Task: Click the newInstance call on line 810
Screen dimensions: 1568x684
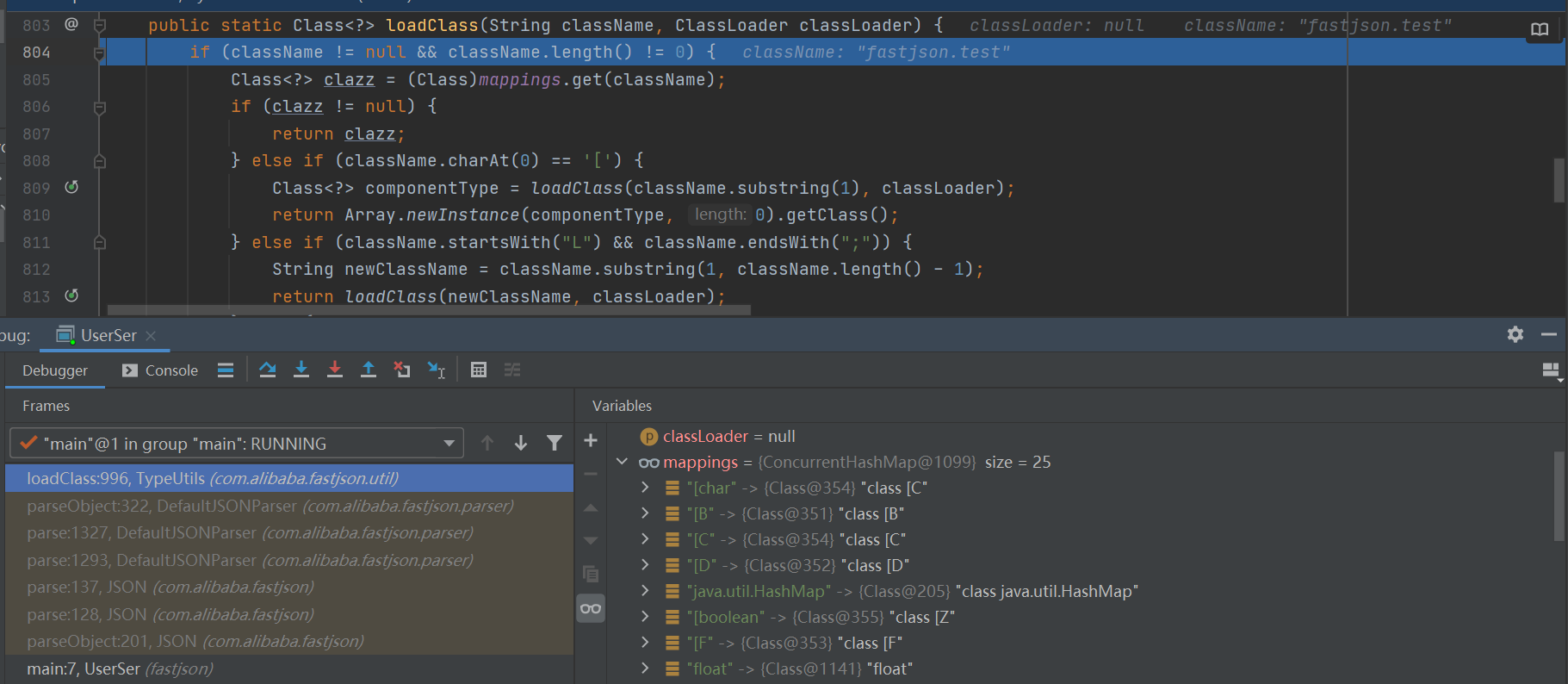Action: pos(463,215)
